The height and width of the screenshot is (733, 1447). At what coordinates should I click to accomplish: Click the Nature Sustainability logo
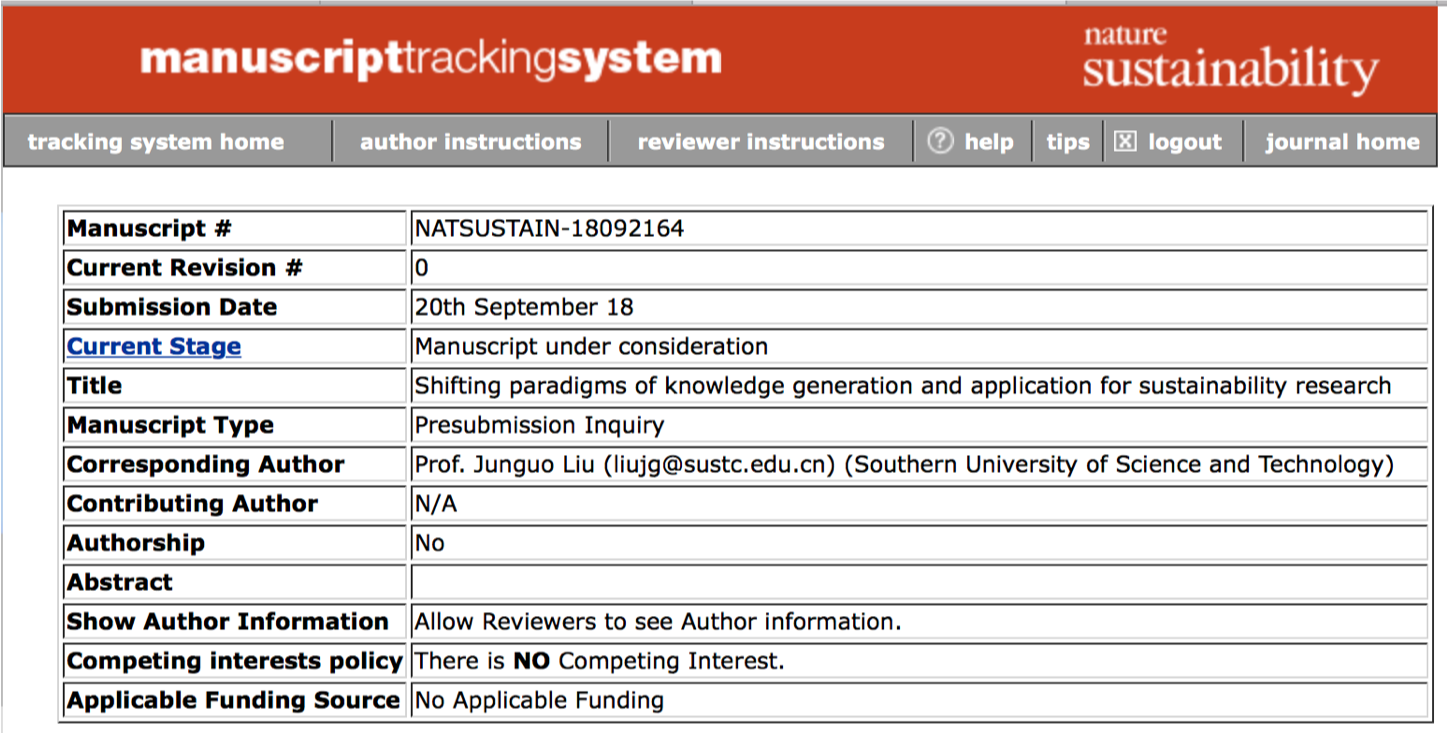pos(1230,60)
